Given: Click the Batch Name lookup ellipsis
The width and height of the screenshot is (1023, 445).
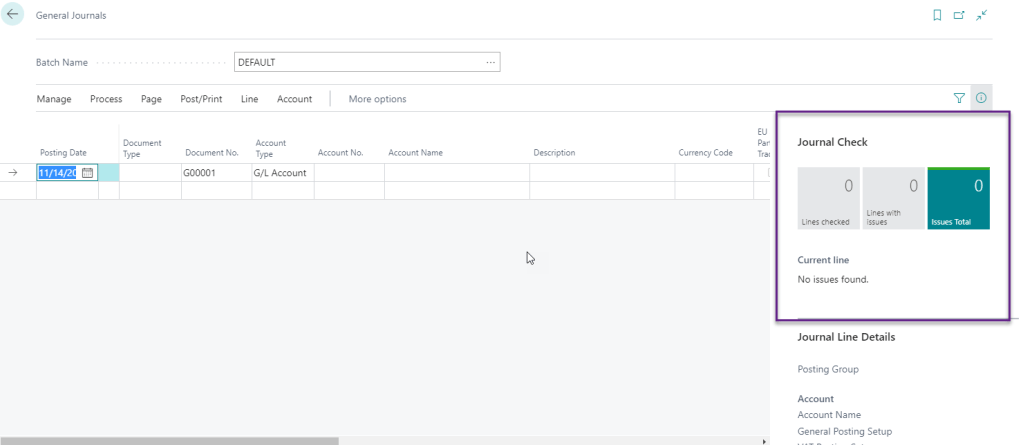Looking at the screenshot, I should [490, 62].
